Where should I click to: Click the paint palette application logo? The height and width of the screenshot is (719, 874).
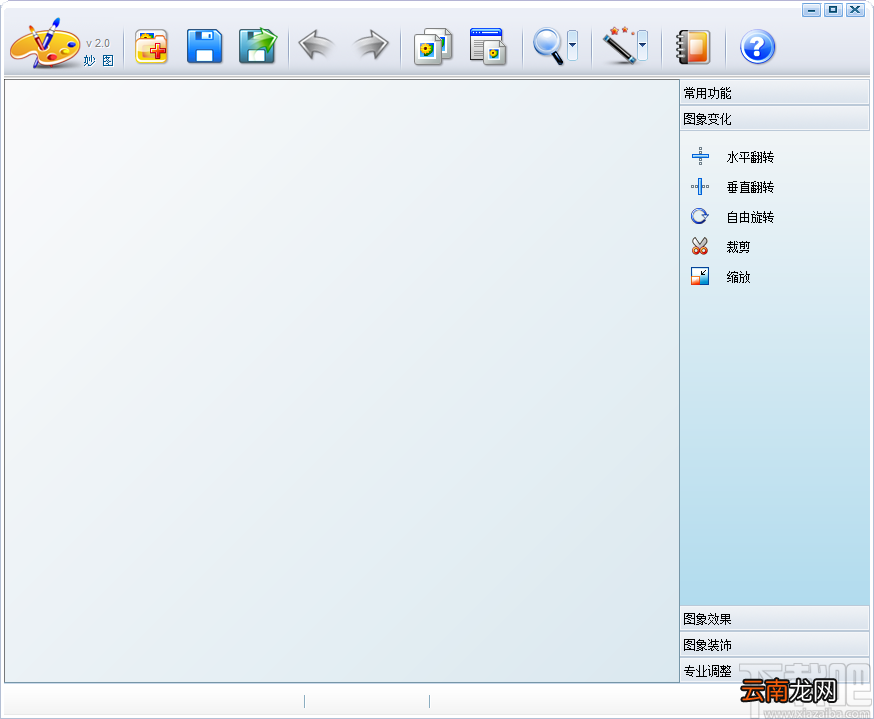tap(45, 44)
